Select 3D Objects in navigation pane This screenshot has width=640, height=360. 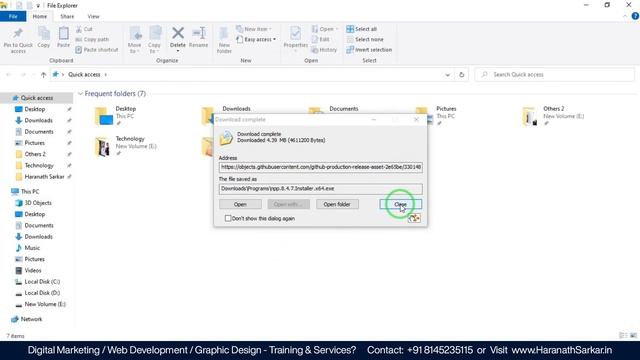[x=38, y=203]
